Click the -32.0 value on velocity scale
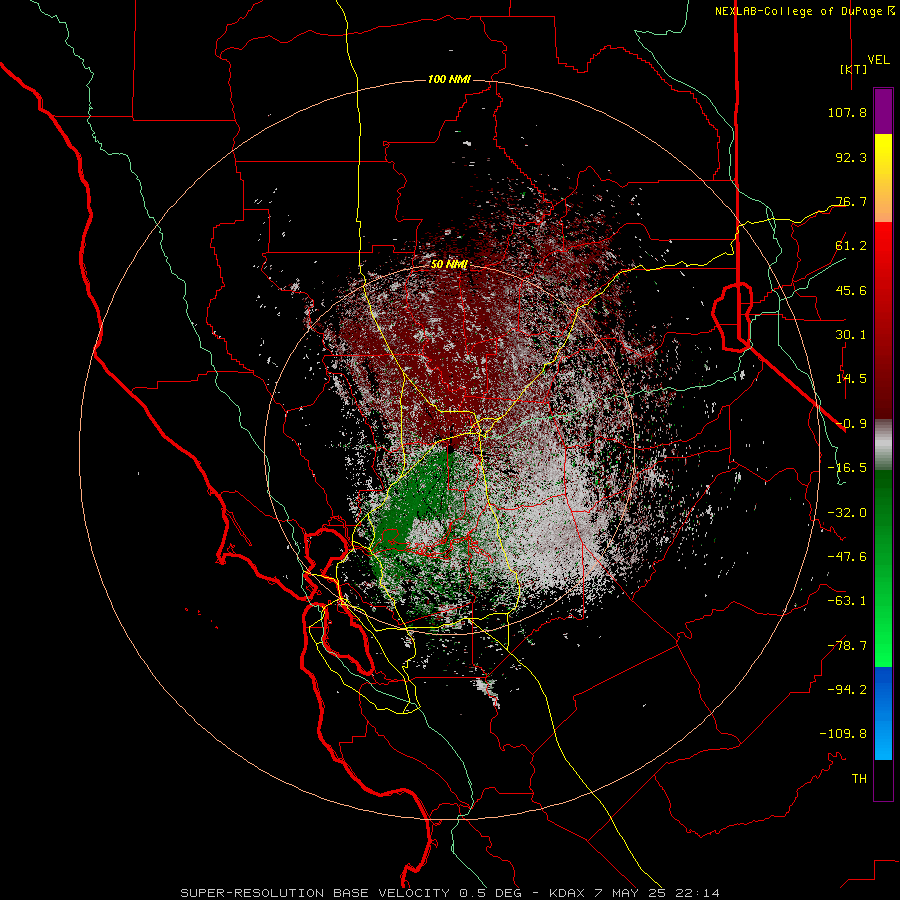This screenshot has height=900, width=900. coord(847,513)
